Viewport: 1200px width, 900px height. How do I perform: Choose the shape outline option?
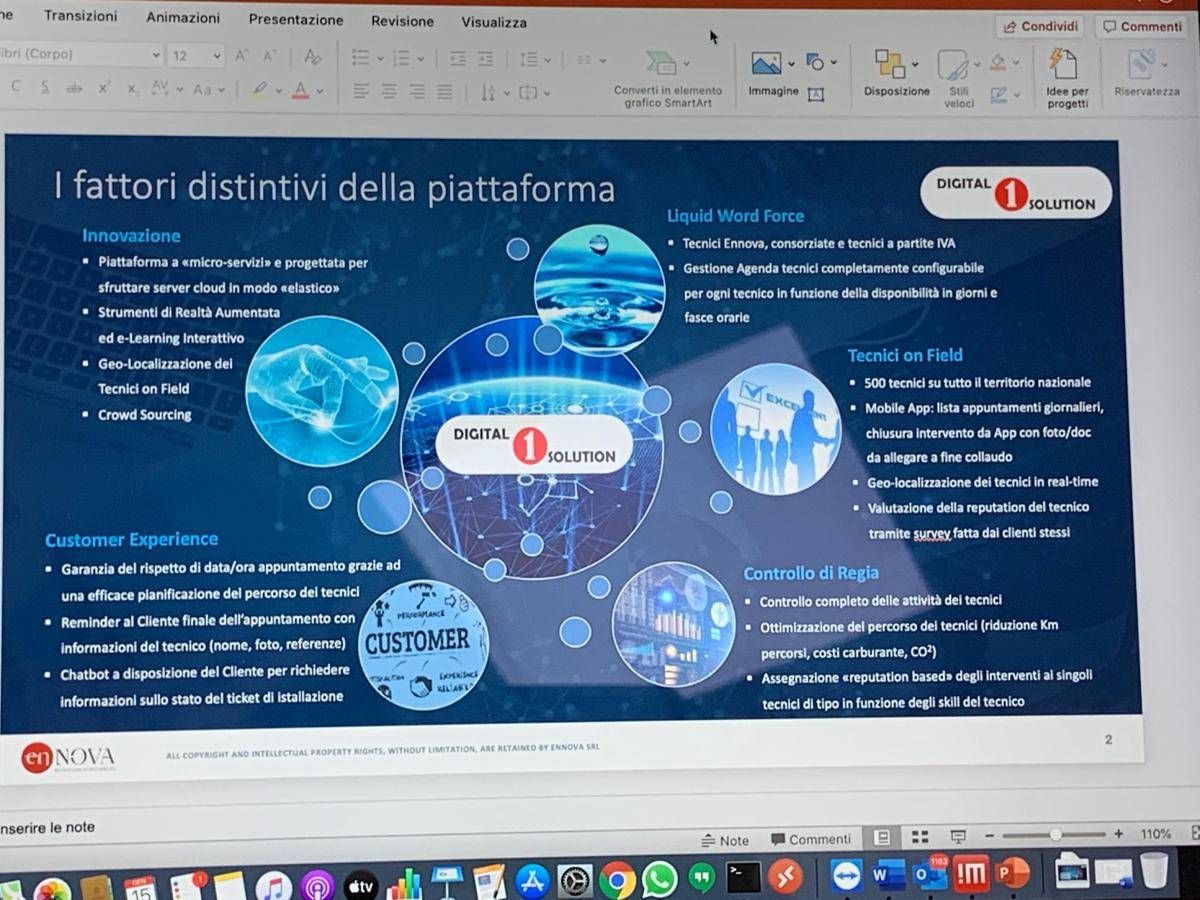tap(1000, 95)
